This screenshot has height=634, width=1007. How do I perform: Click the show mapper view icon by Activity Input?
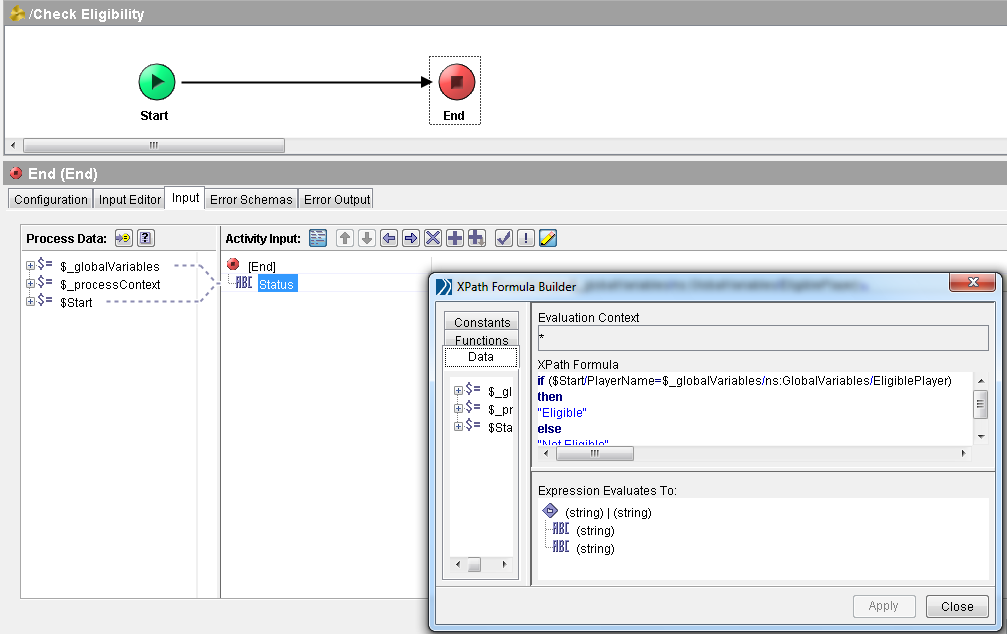[318, 238]
